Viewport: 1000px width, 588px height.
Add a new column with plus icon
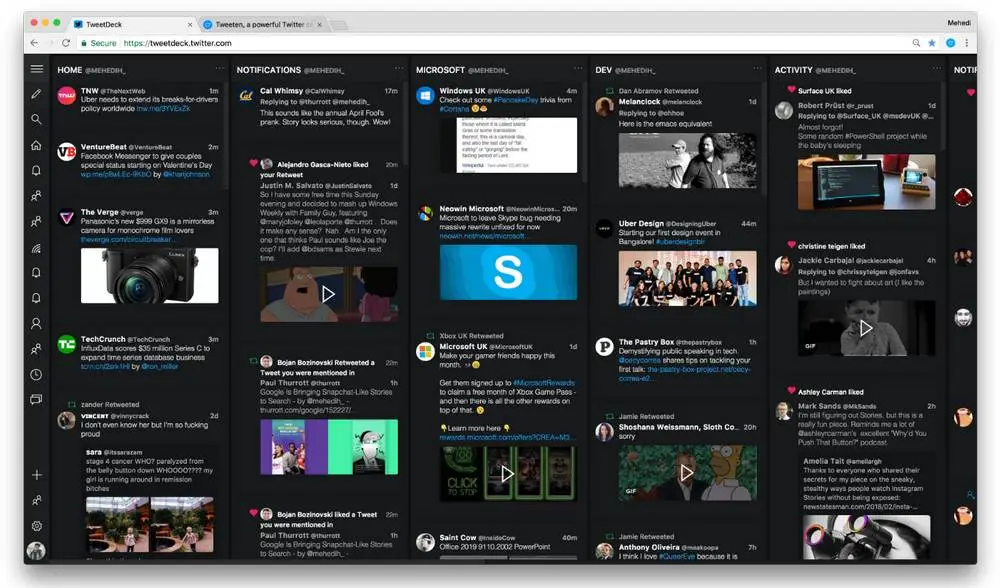tap(37, 475)
